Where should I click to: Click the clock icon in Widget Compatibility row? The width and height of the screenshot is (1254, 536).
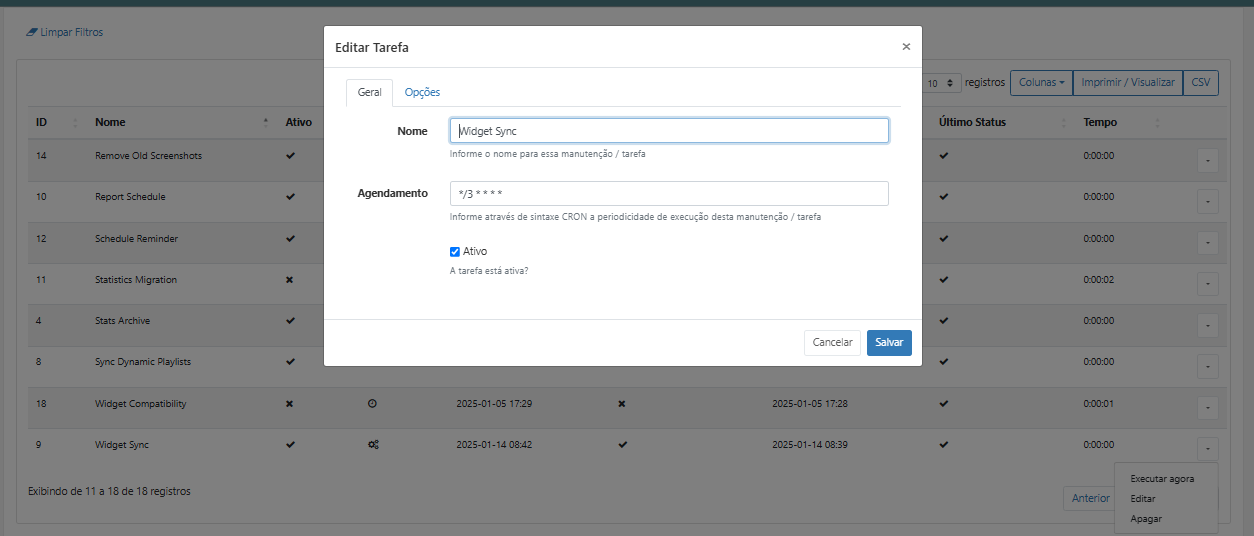373,404
